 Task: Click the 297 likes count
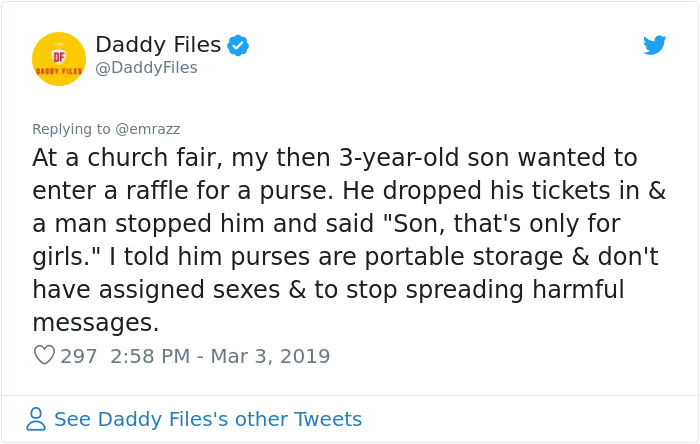[x=79, y=356]
